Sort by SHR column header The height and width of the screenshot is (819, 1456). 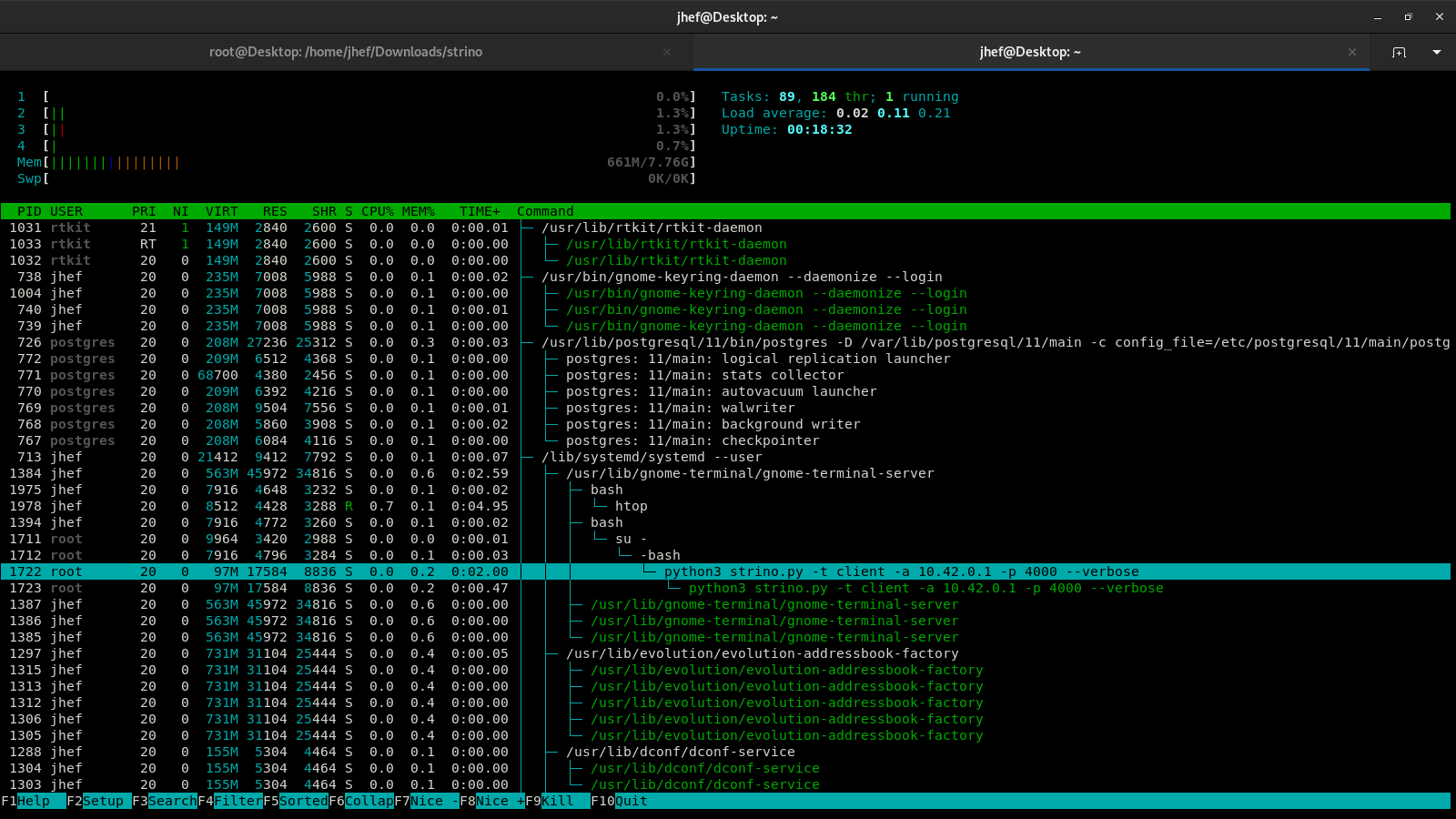tap(324, 211)
